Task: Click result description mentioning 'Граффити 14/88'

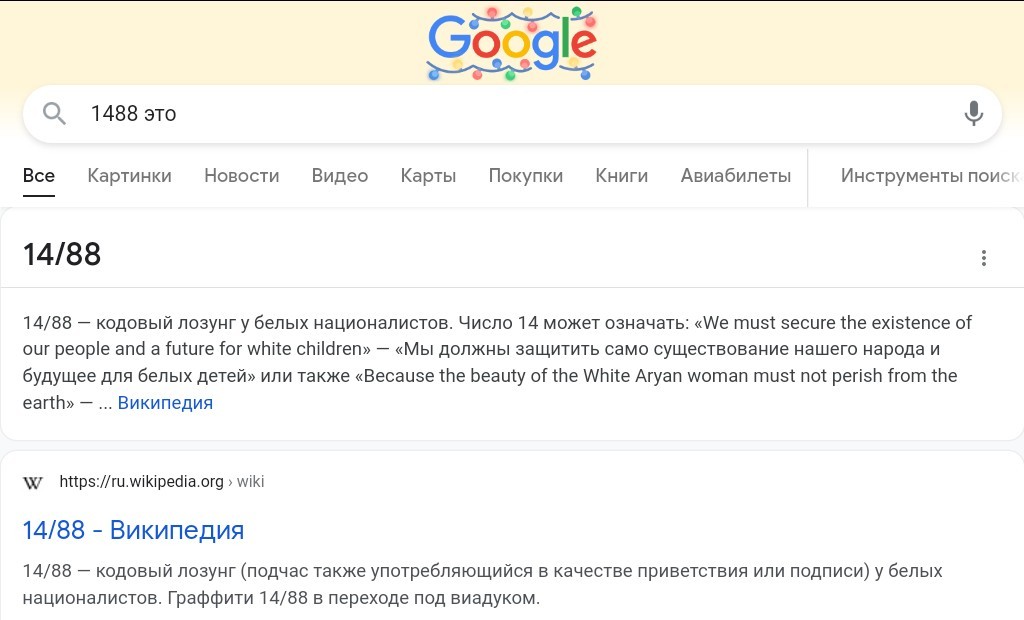Action: (x=483, y=584)
